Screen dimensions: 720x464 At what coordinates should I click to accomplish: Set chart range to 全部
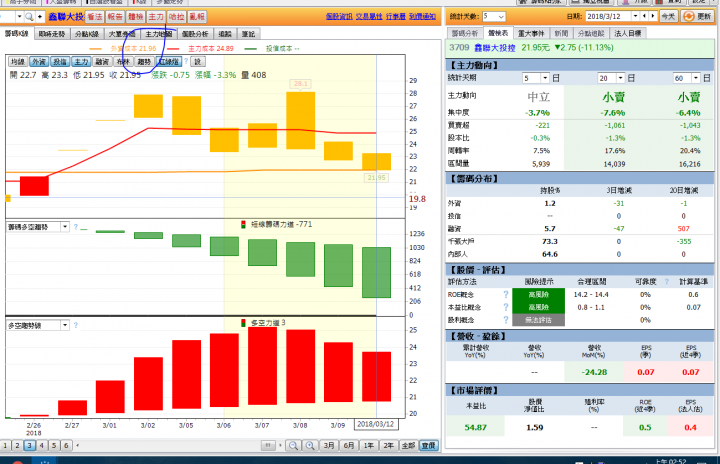coord(408,445)
